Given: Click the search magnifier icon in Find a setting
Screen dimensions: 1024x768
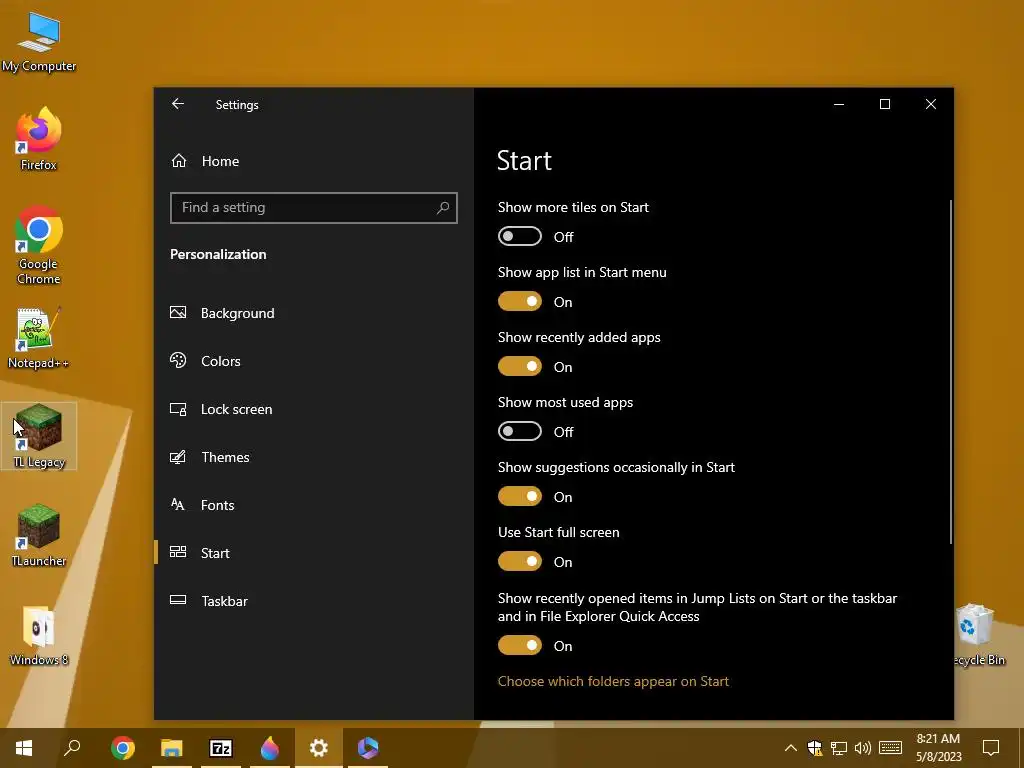Looking at the screenshot, I should click(443, 208).
